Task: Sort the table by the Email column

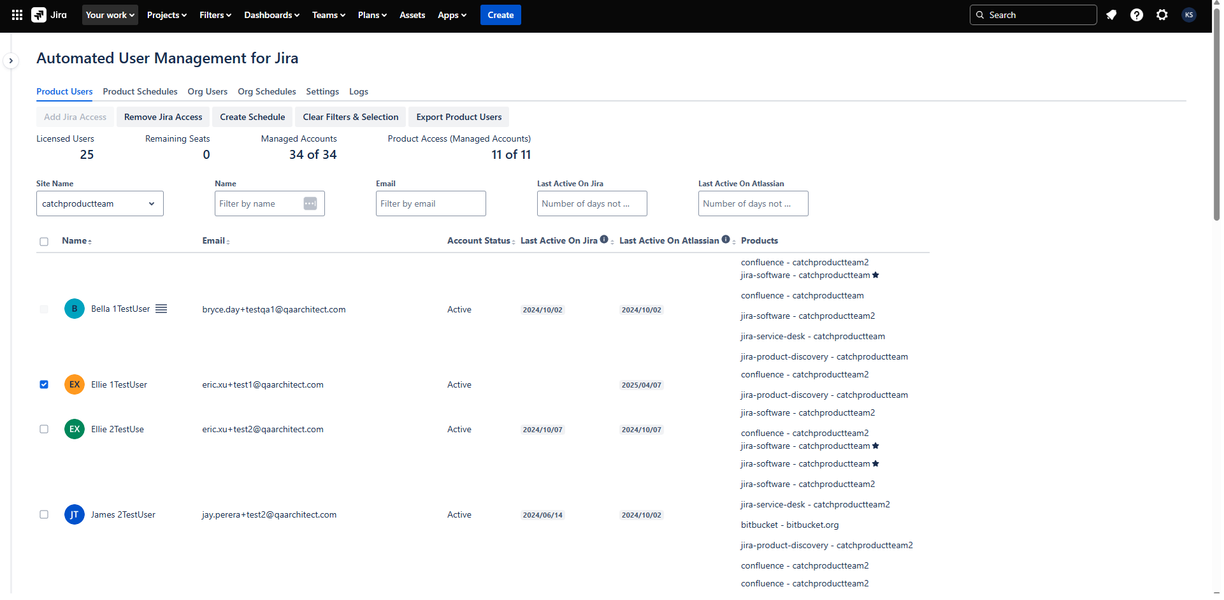Action: coord(216,241)
